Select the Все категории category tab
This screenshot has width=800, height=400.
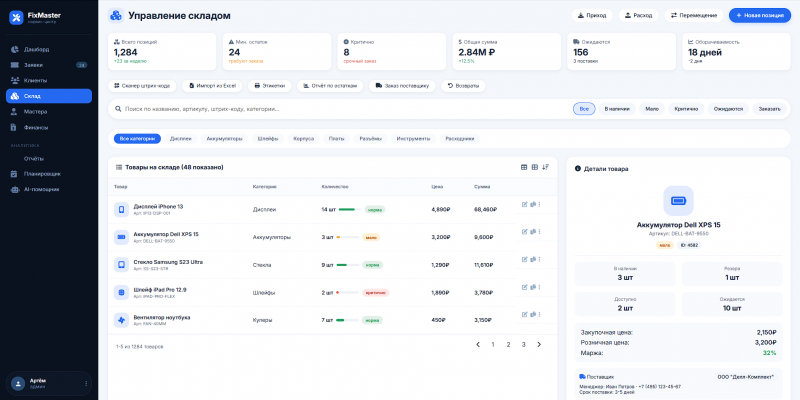point(137,139)
